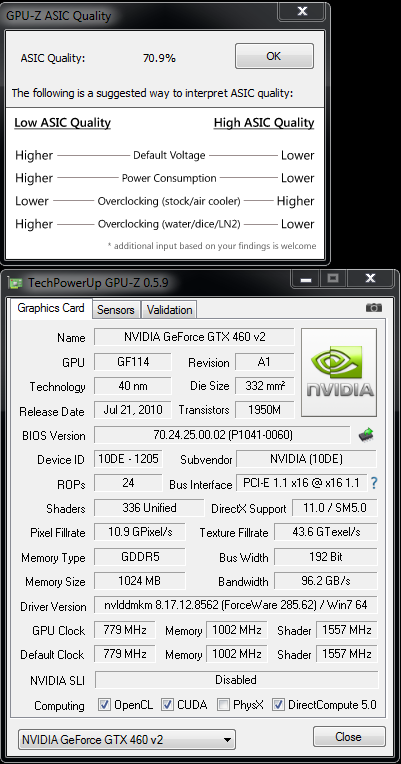Click the Default Voltage label
Viewport: 401px width, 764px height.
click(169, 155)
